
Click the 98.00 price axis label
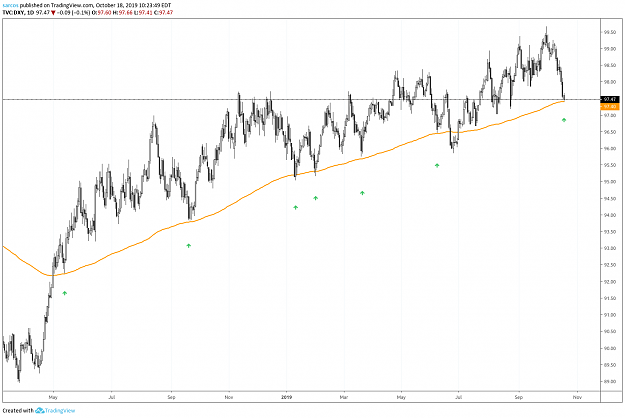tap(609, 82)
